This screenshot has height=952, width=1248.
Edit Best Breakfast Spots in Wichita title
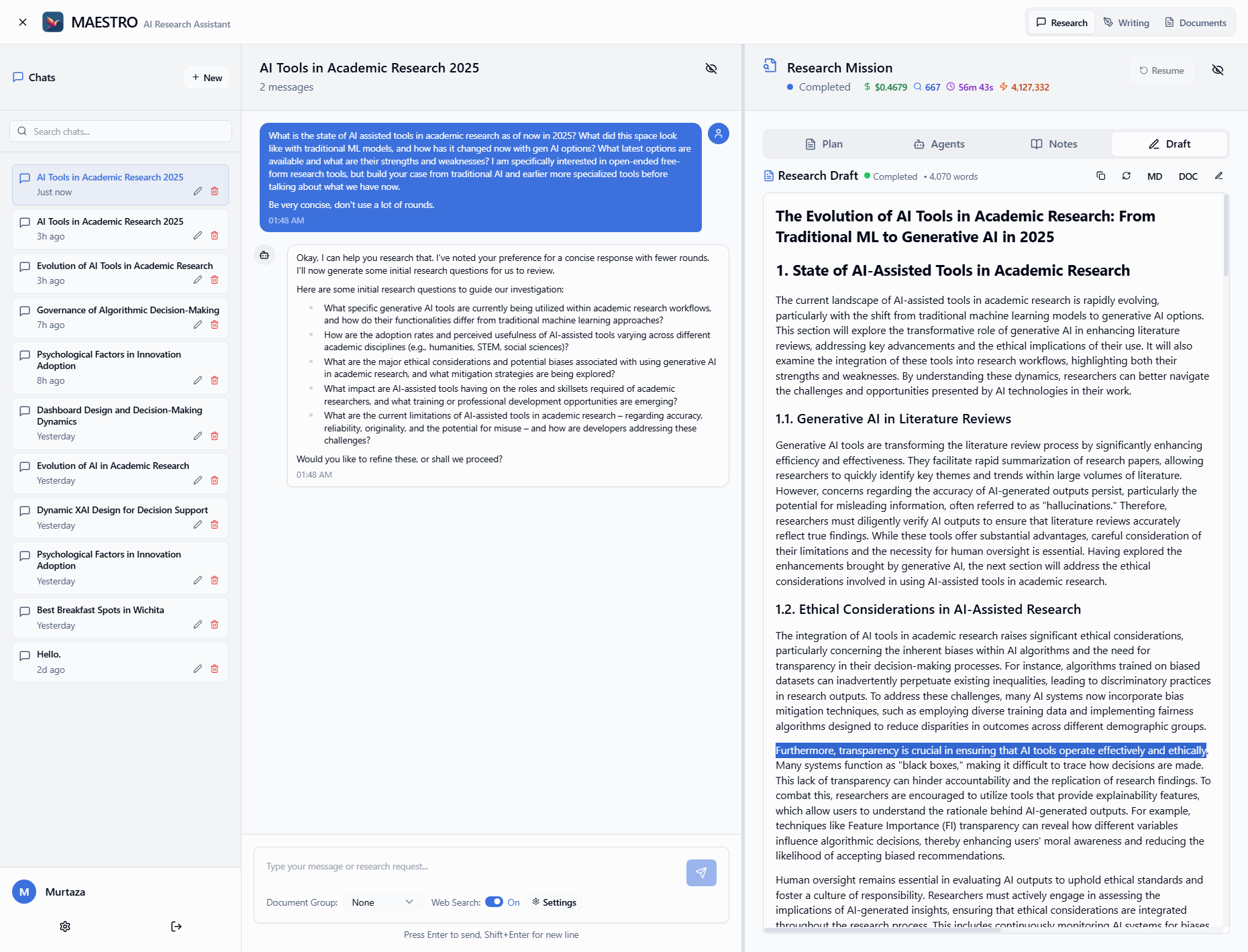197,625
